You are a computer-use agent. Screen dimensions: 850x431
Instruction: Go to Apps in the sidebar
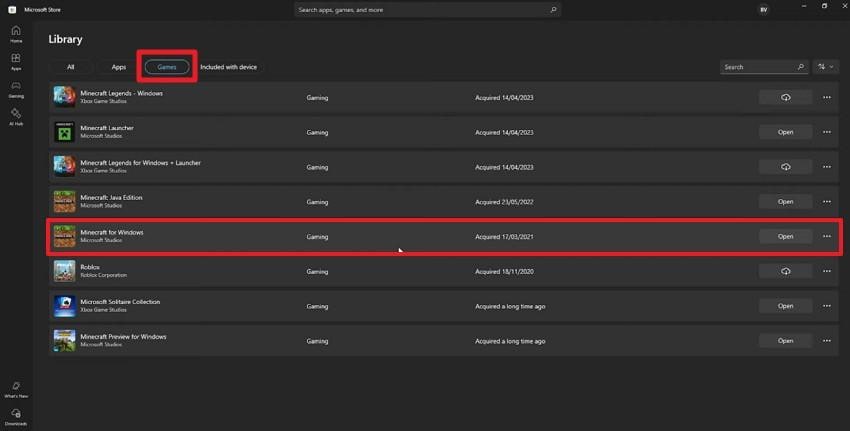tap(16, 62)
